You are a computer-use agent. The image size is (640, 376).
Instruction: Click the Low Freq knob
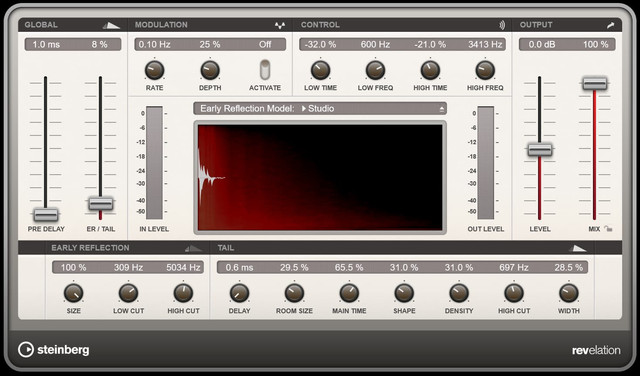376,70
